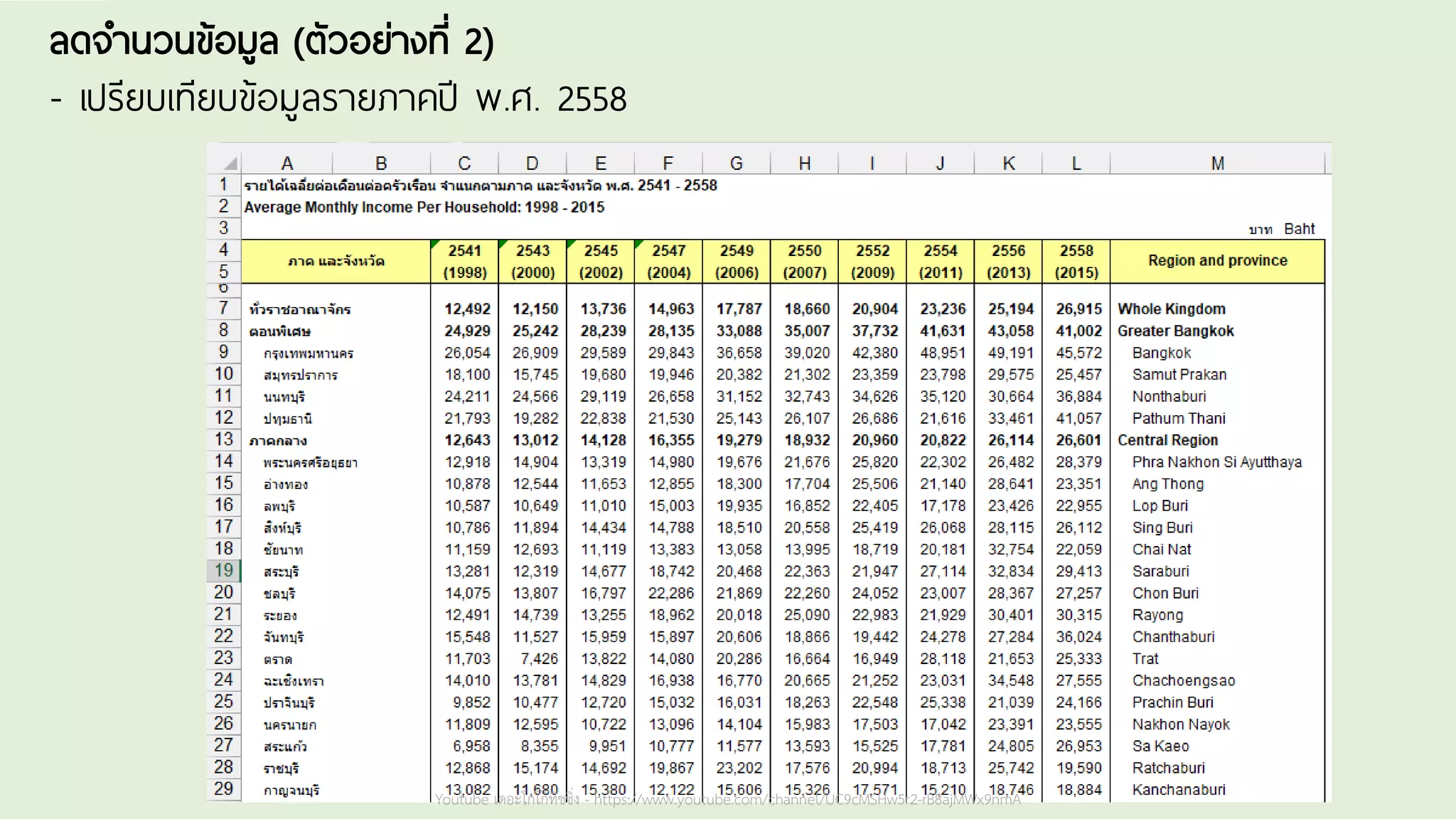Select Bangkok's 2558 value 45,572
The height and width of the screenshot is (819, 1456).
[1078, 353]
